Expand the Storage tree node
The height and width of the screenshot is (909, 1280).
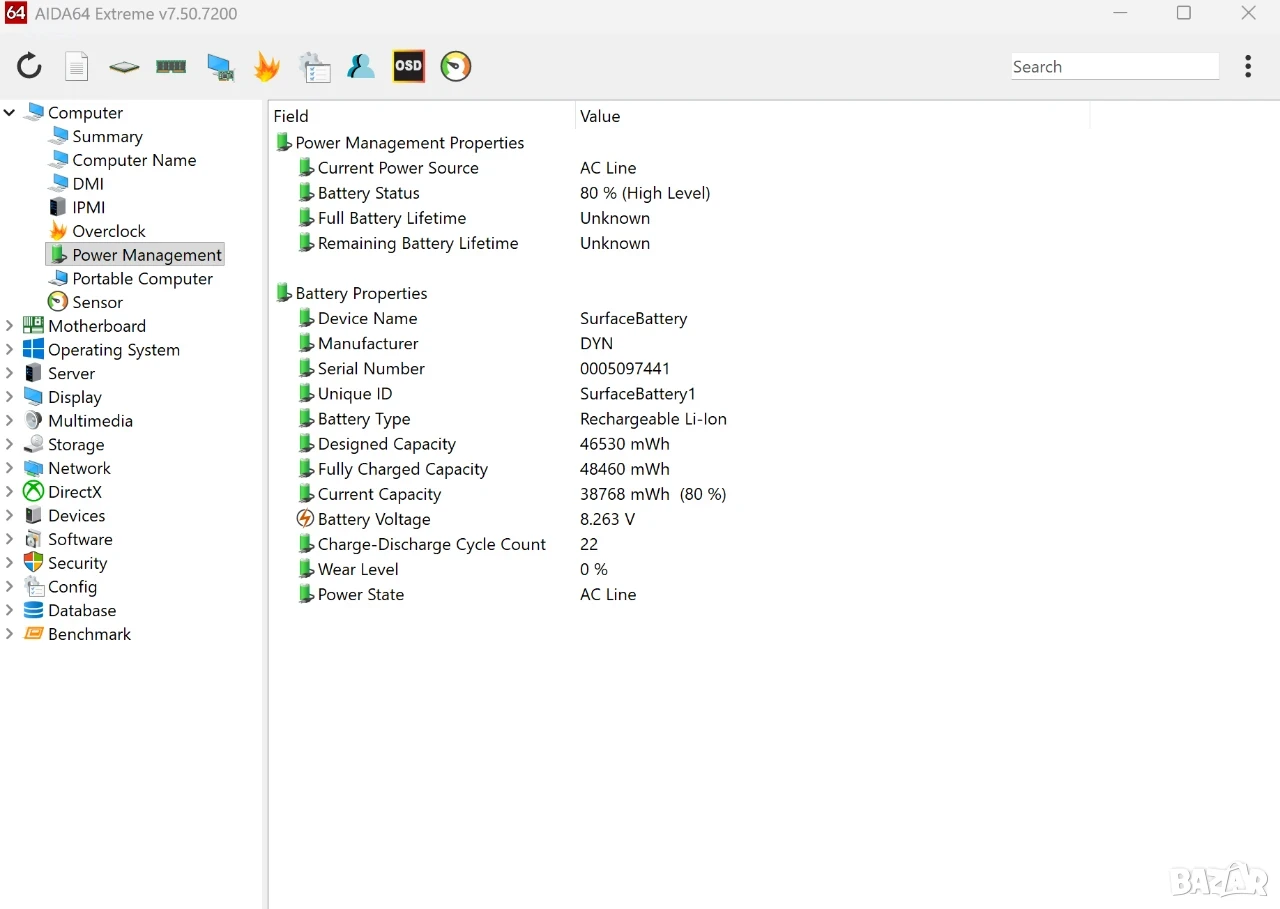[10, 445]
